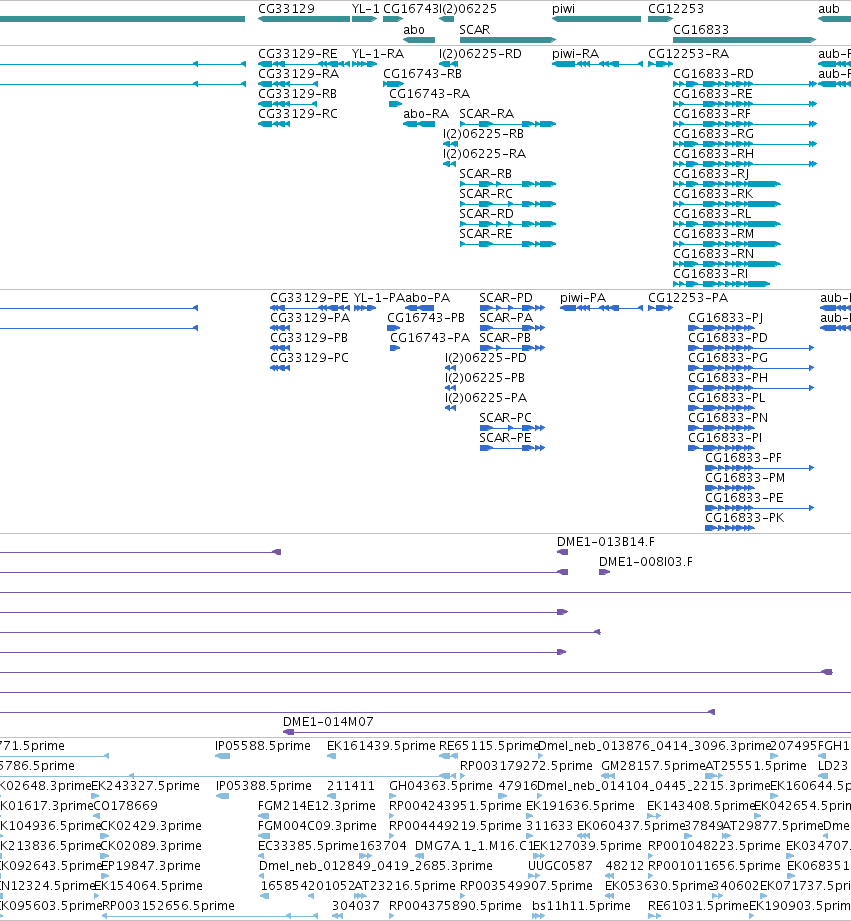This screenshot has height=921, width=851.
Task: Select protein SCAR-PD
Action: coord(506,298)
